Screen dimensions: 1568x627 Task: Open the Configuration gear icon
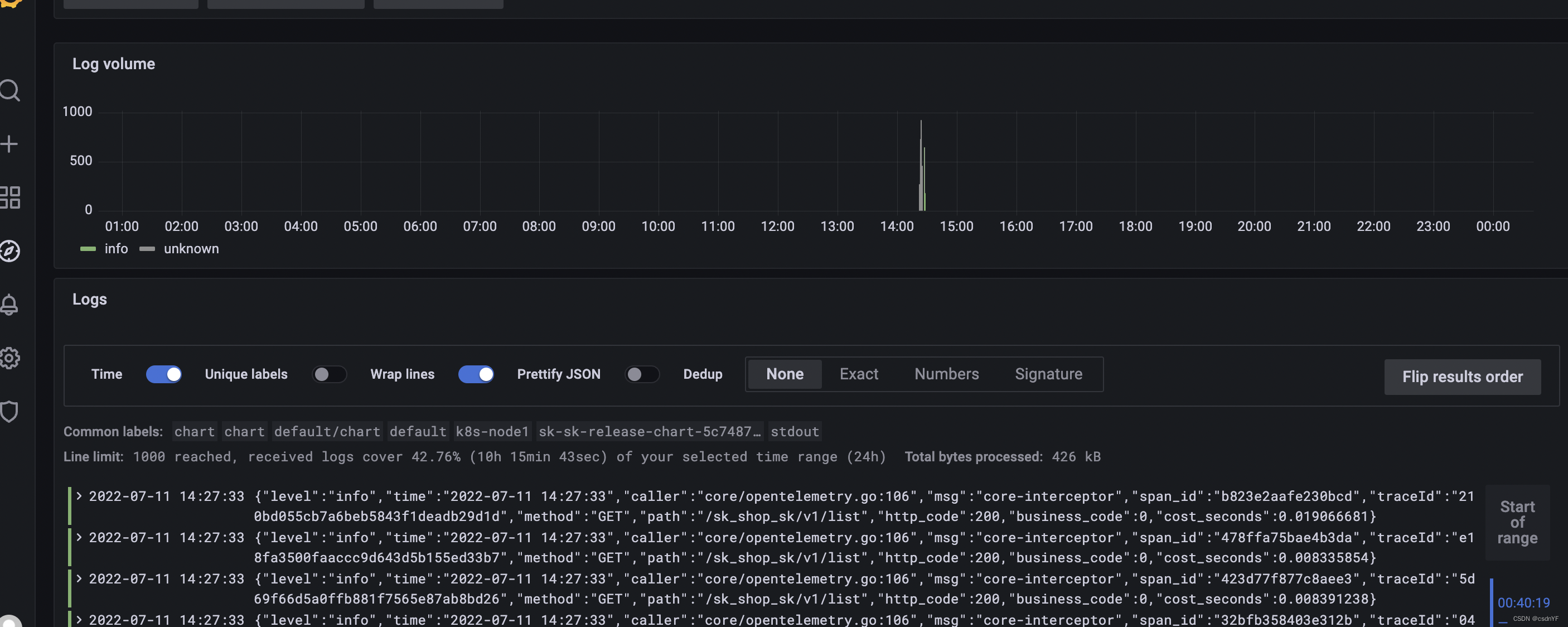click(x=9, y=358)
